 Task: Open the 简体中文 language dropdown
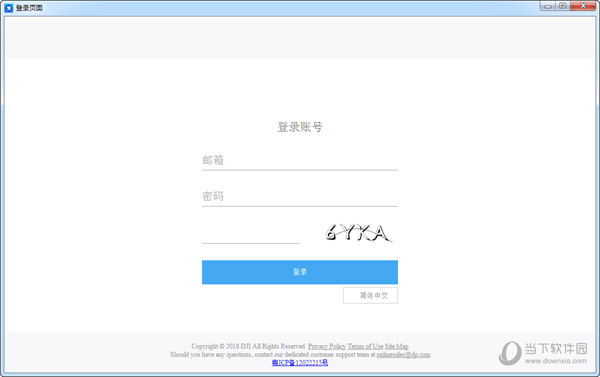click(370, 295)
